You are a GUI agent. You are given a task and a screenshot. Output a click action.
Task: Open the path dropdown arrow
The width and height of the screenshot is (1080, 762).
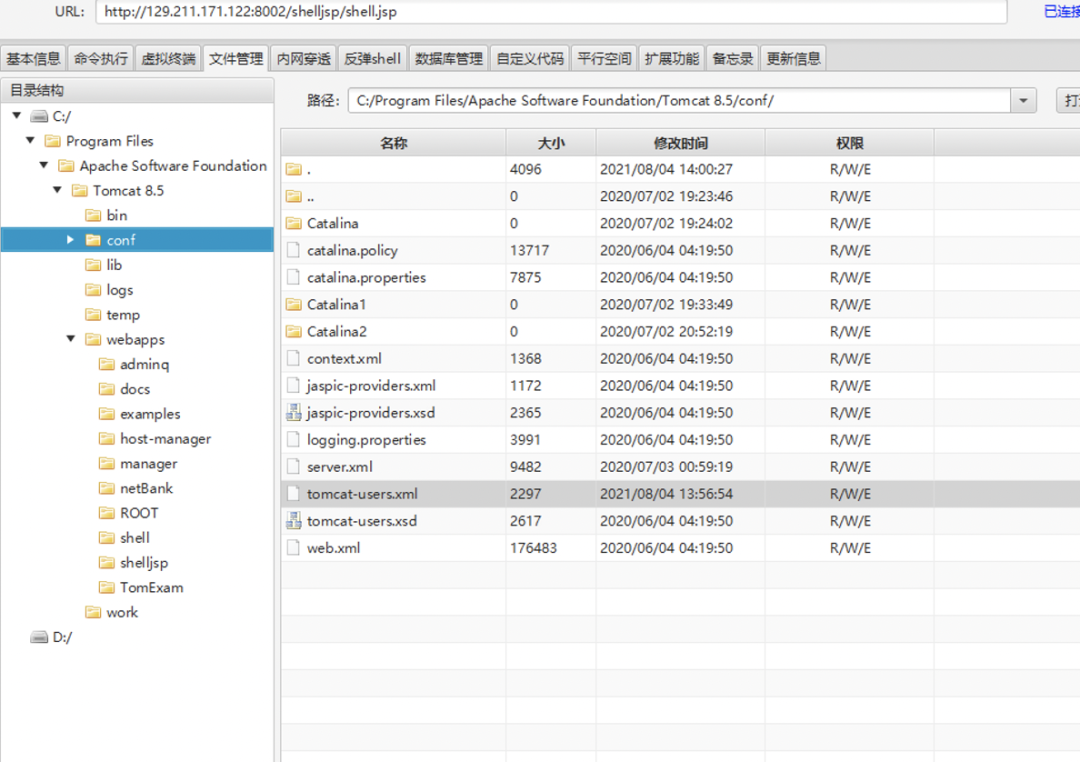click(1023, 101)
